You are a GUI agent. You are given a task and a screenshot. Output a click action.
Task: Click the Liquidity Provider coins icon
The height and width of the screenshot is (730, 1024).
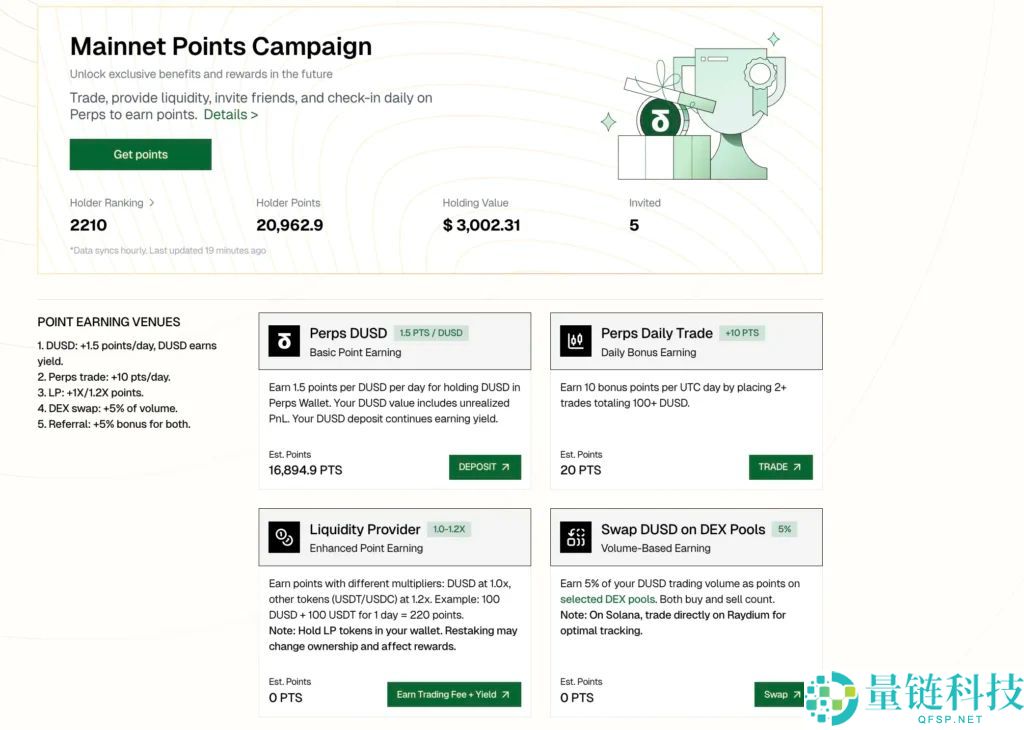click(x=284, y=537)
